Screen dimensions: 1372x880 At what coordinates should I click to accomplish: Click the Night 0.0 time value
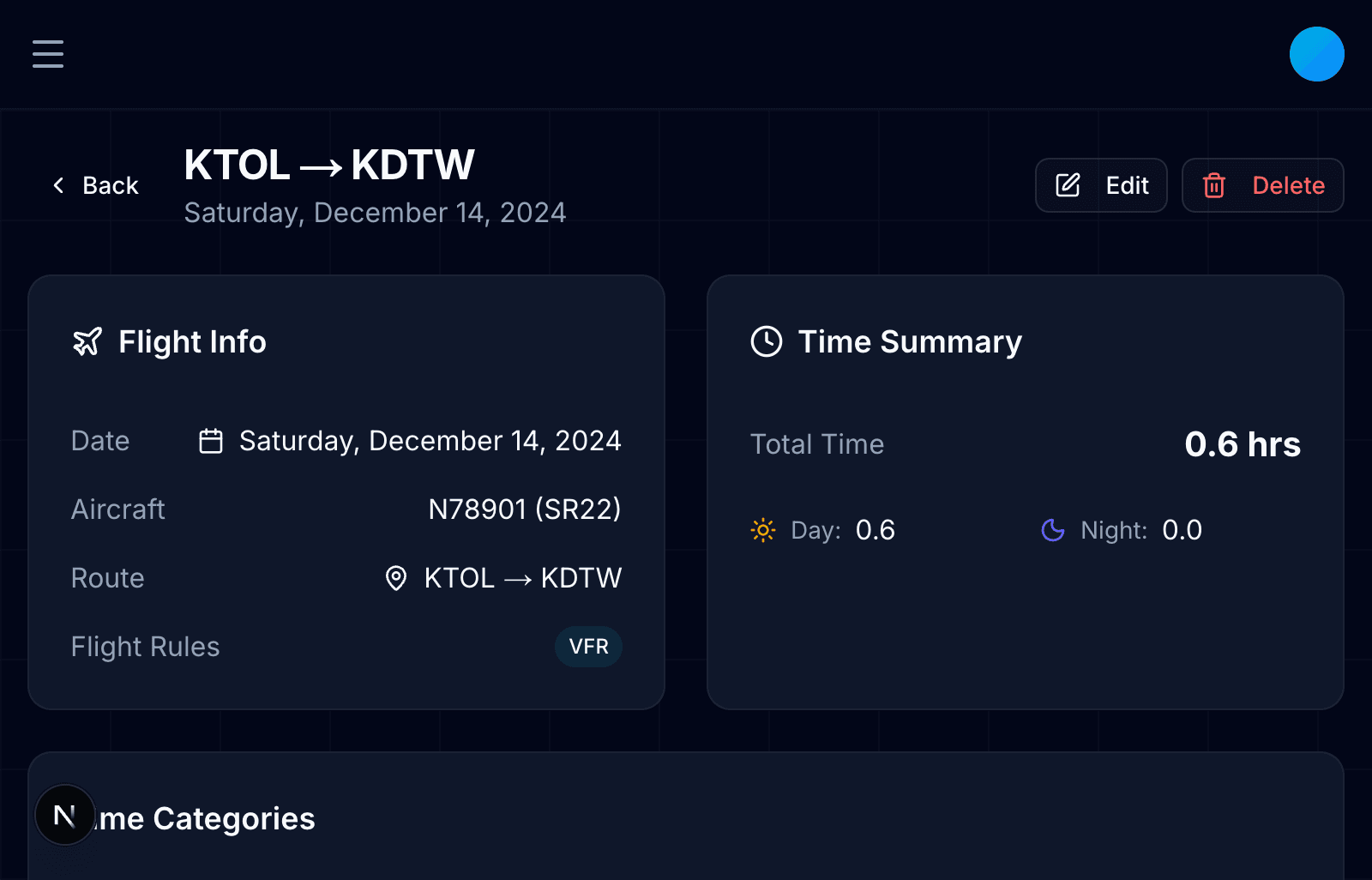point(1182,530)
